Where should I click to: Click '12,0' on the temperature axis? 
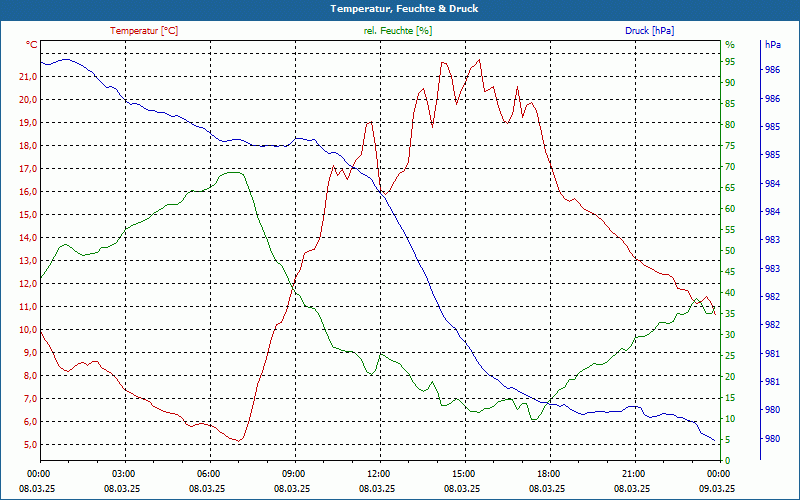click(28, 283)
